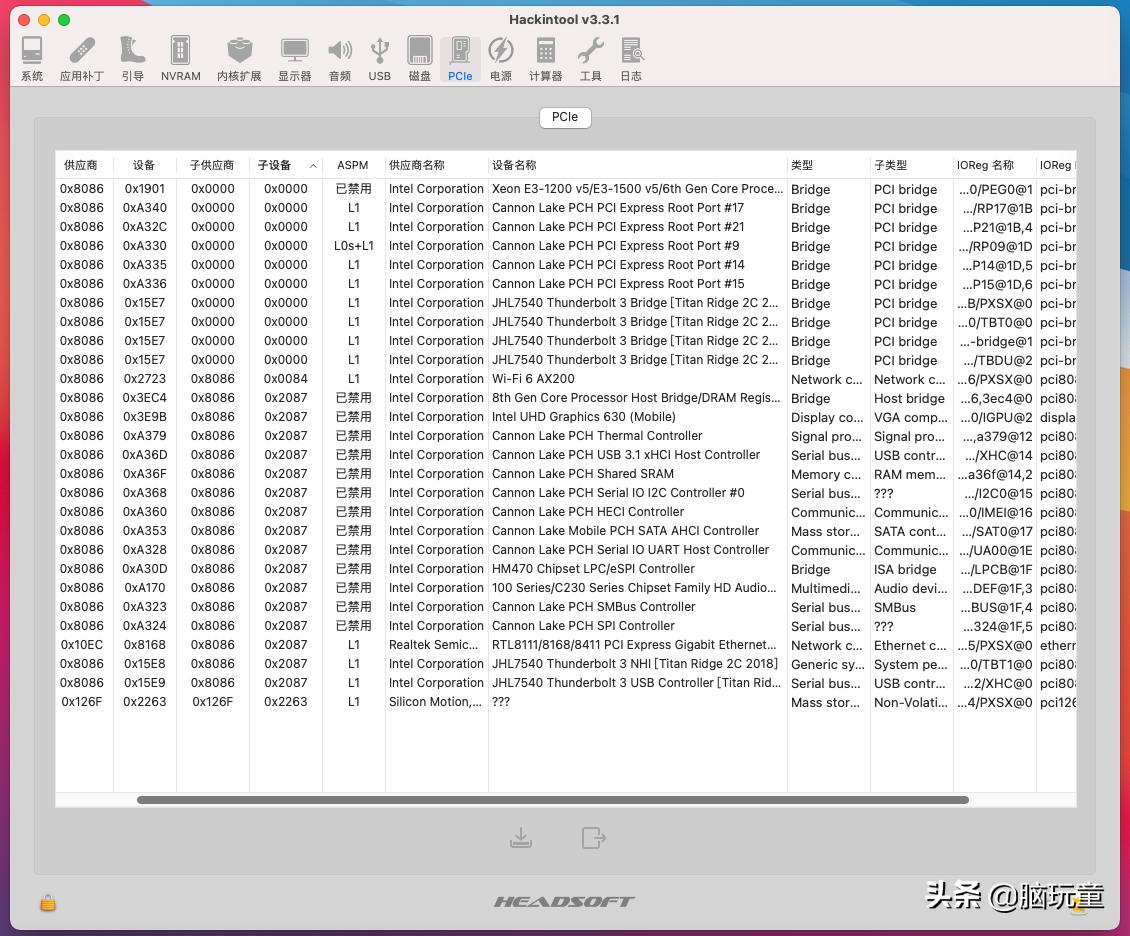1130x936 pixels.
Task: Open the 显示器 display section
Action: coord(294,58)
